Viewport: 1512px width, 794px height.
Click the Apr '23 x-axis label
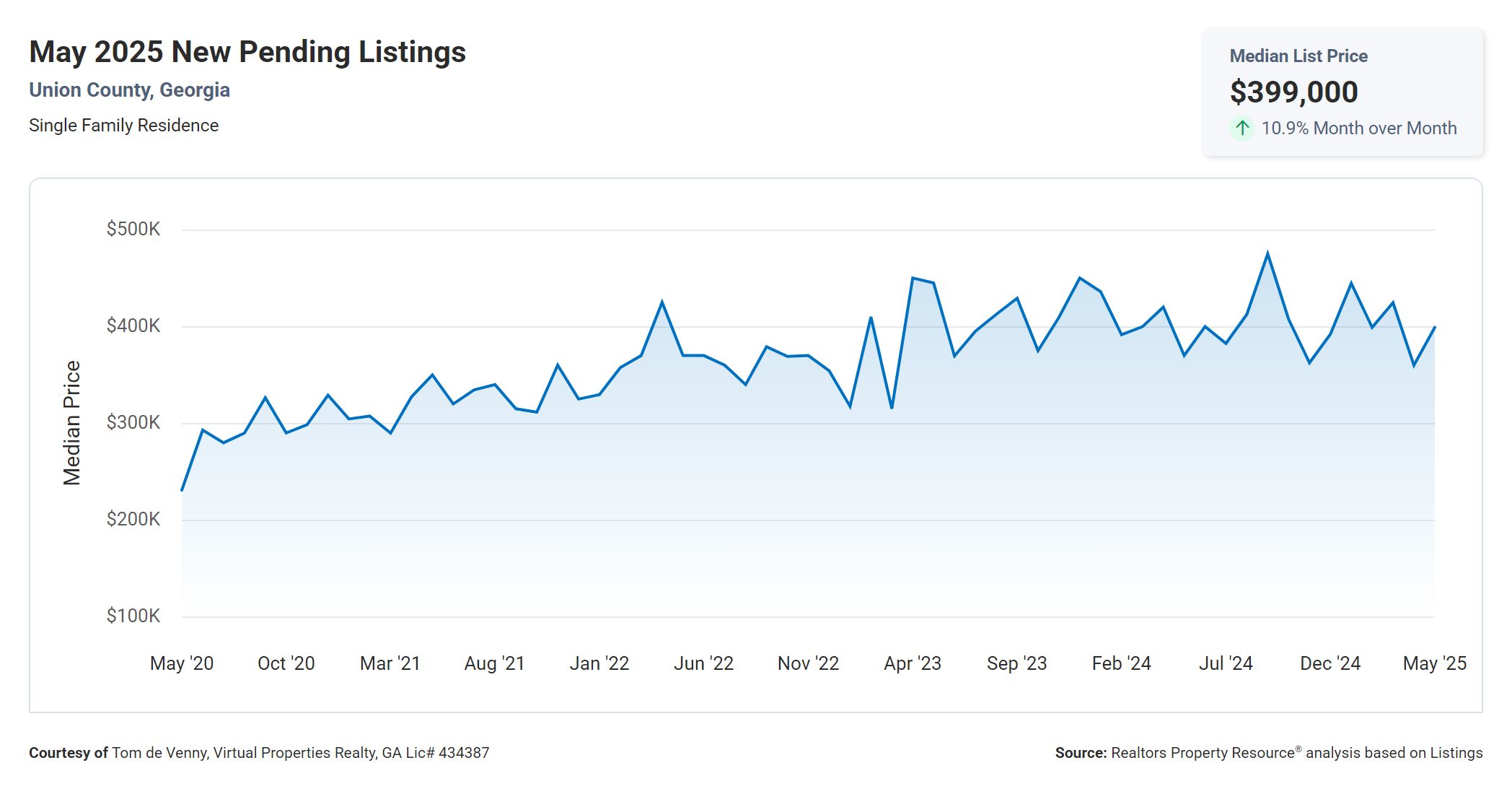912,663
